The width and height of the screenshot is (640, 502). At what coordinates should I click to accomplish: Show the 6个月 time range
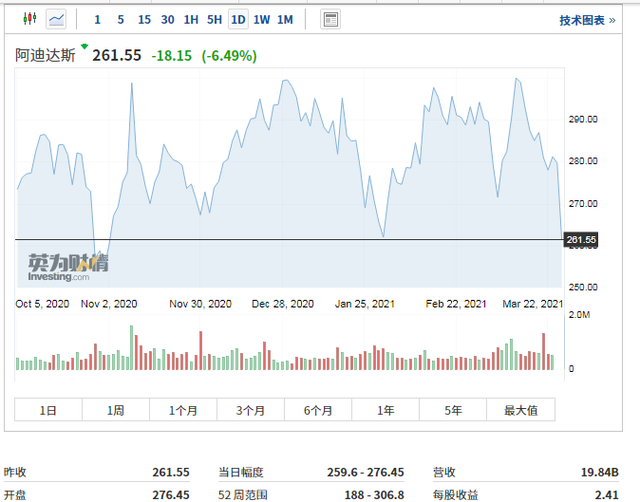coord(318,410)
